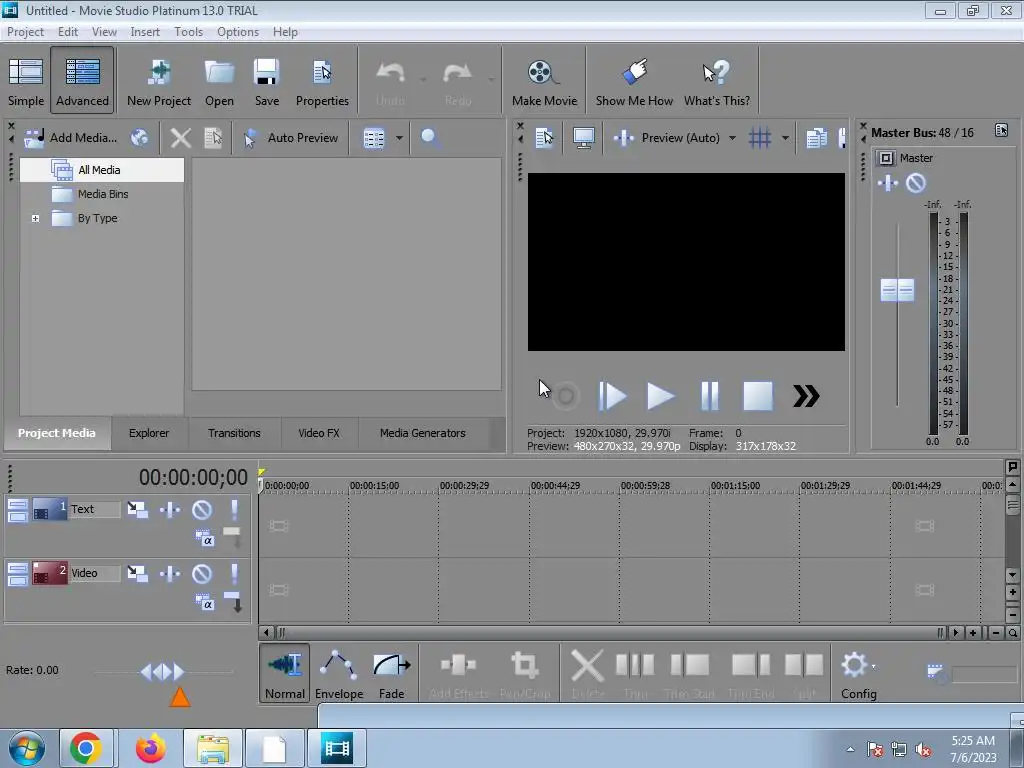Select the Fade tool
This screenshot has width=1024, height=768.
tap(391, 673)
